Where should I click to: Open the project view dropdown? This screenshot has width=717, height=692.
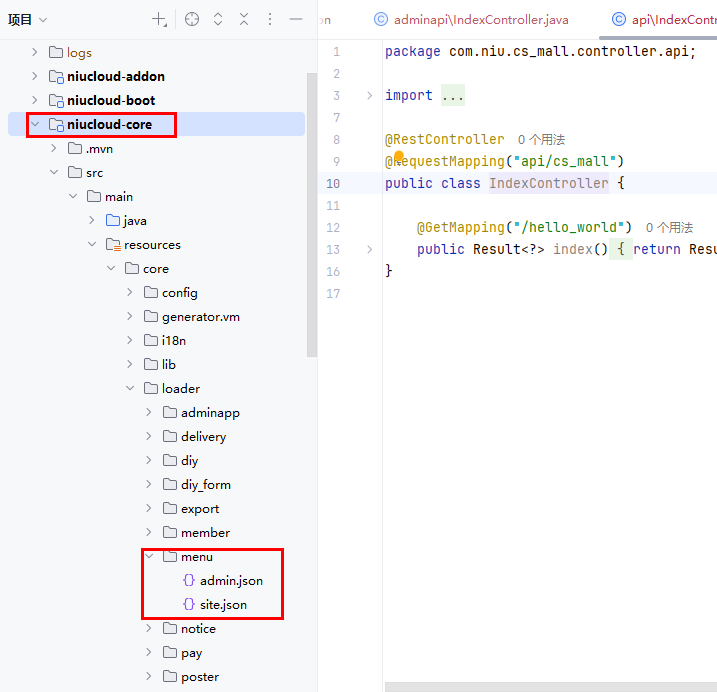28,19
